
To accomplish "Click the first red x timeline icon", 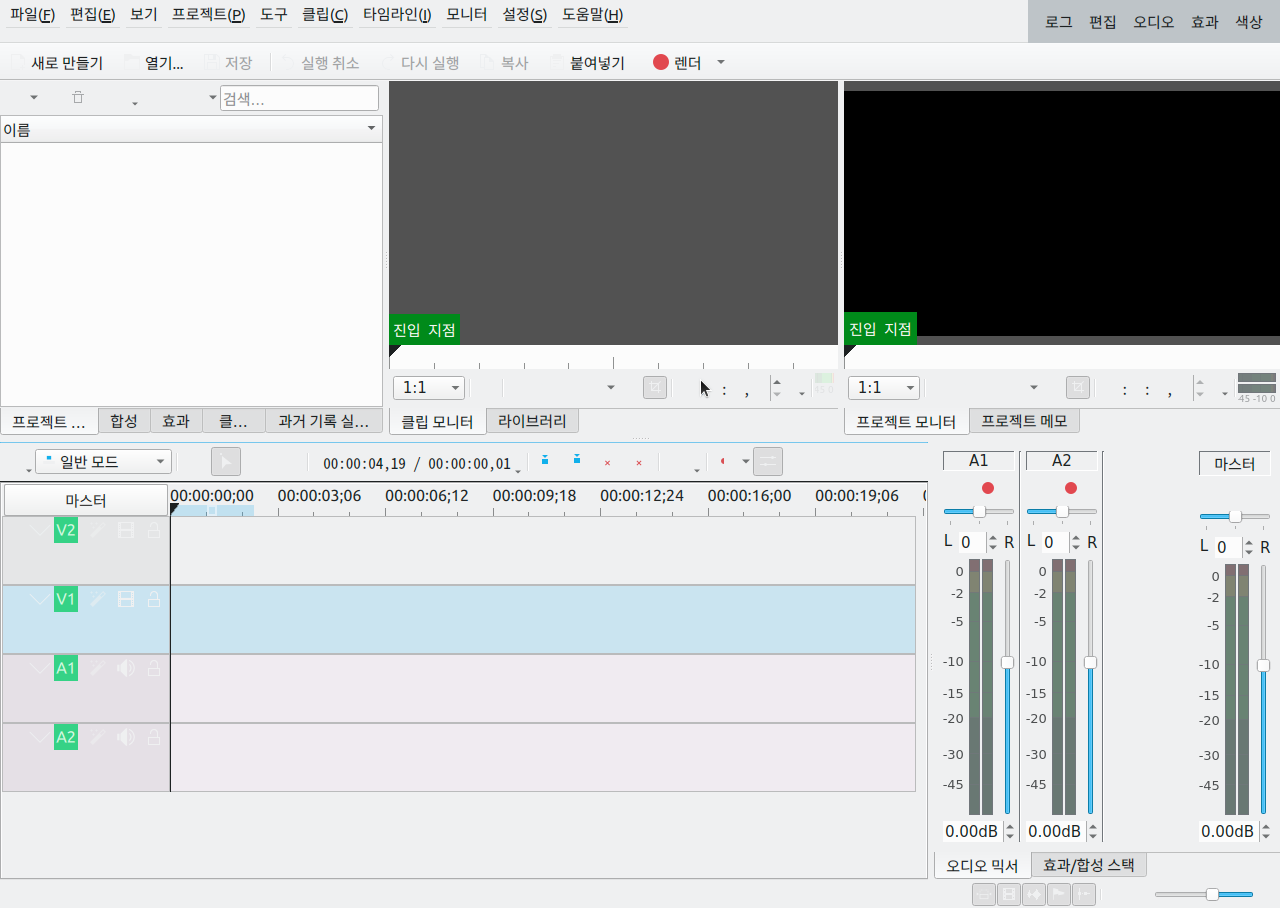I will tap(607, 462).
